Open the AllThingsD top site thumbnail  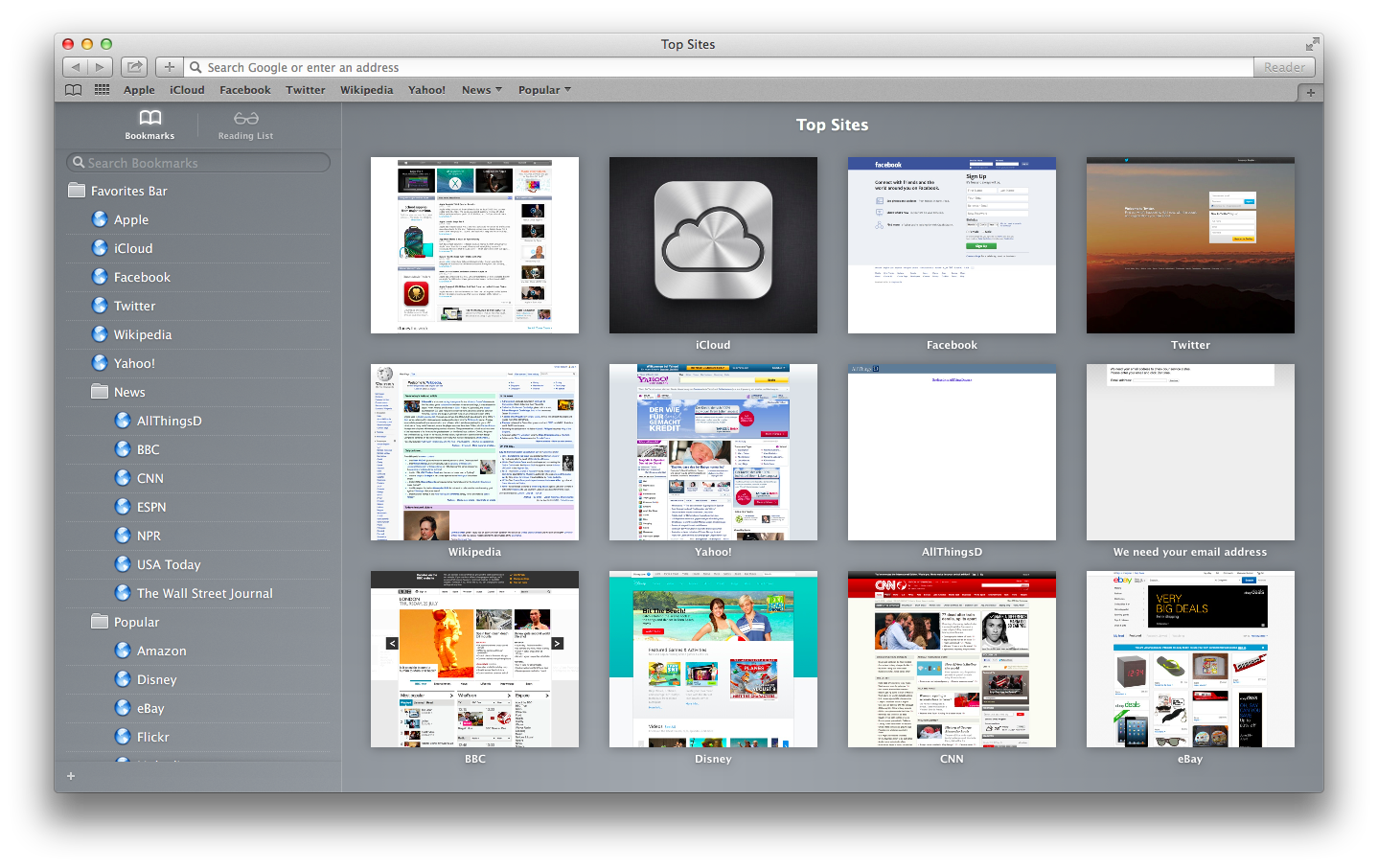[x=952, y=452]
